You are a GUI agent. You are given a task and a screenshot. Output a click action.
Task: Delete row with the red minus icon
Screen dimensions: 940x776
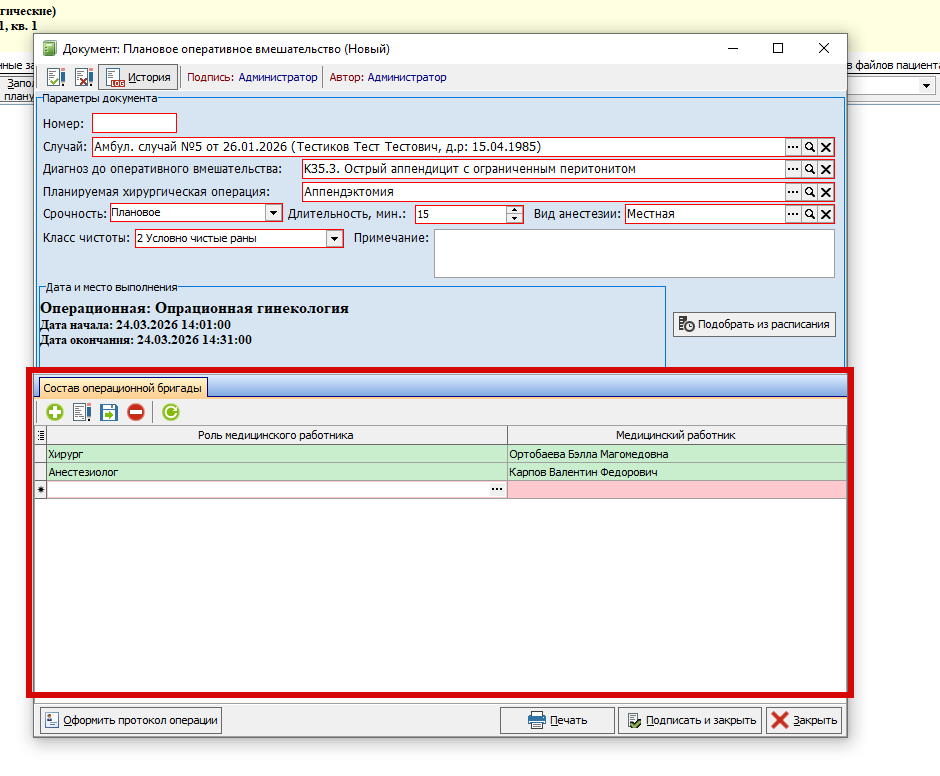(136, 411)
